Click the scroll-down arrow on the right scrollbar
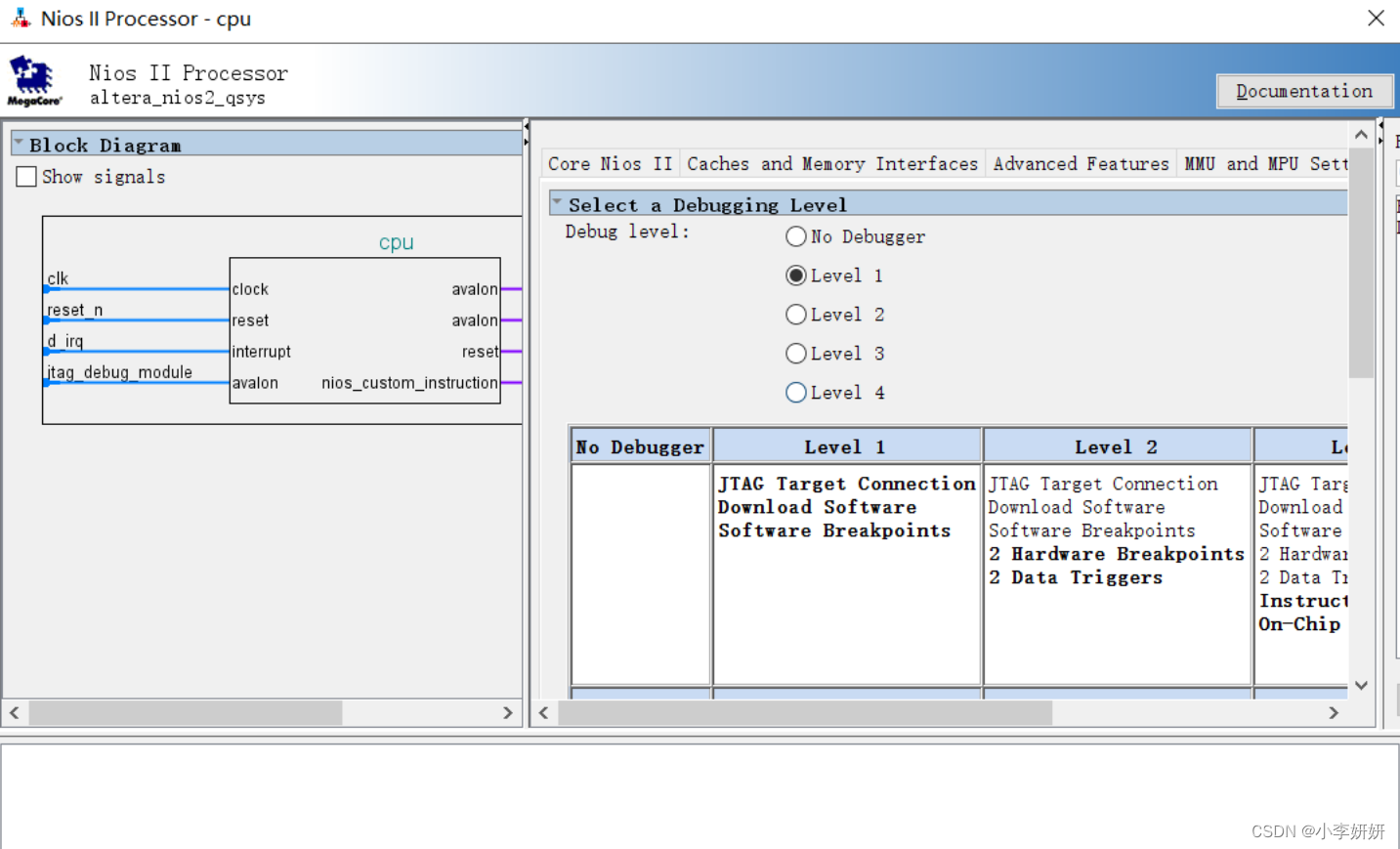The height and width of the screenshot is (849, 1400). tap(1361, 685)
